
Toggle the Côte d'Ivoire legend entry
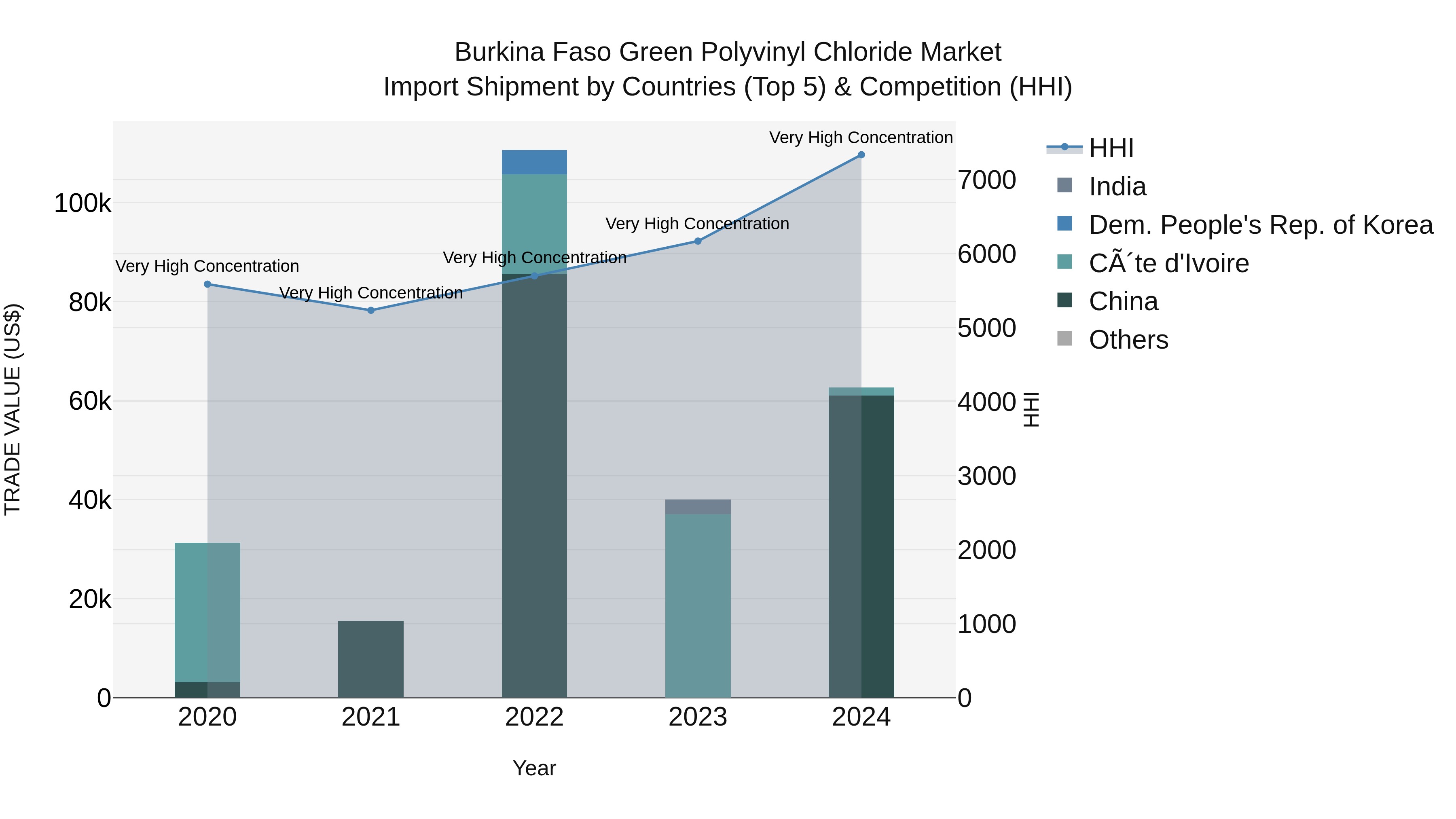(1153, 263)
